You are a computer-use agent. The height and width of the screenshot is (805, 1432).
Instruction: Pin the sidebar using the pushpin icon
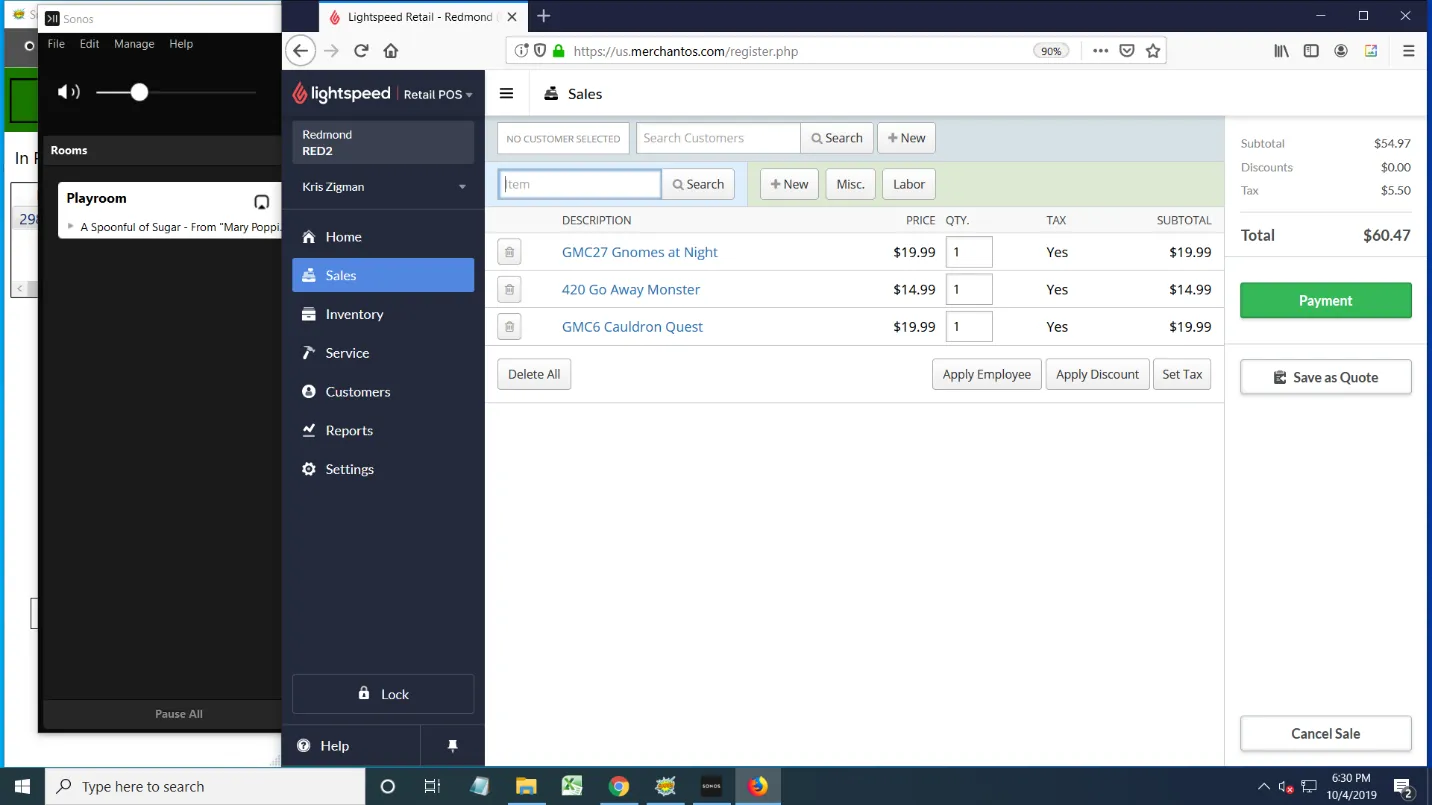point(452,746)
